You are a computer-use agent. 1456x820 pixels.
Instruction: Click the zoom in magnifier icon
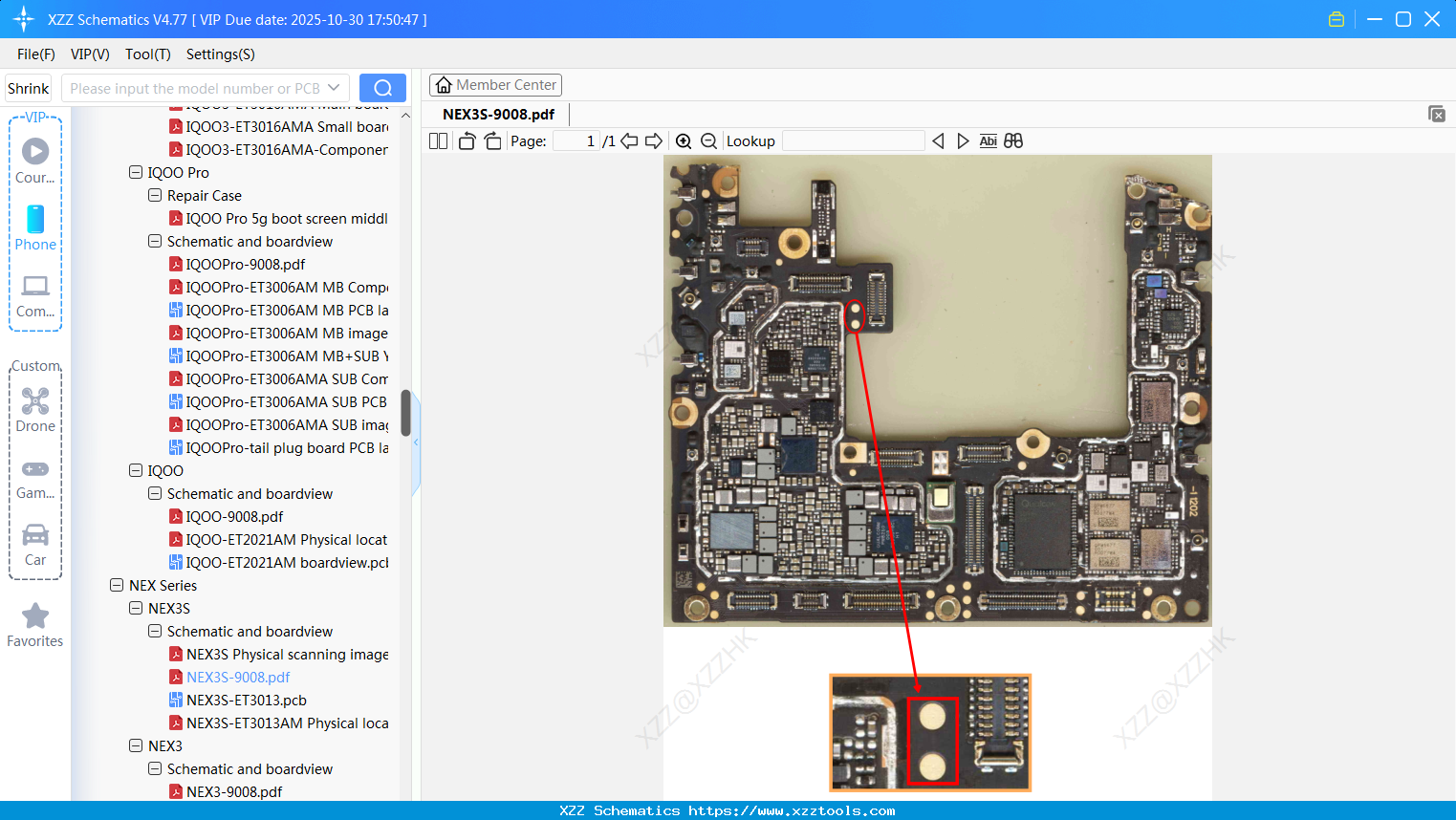pyautogui.click(x=684, y=141)
